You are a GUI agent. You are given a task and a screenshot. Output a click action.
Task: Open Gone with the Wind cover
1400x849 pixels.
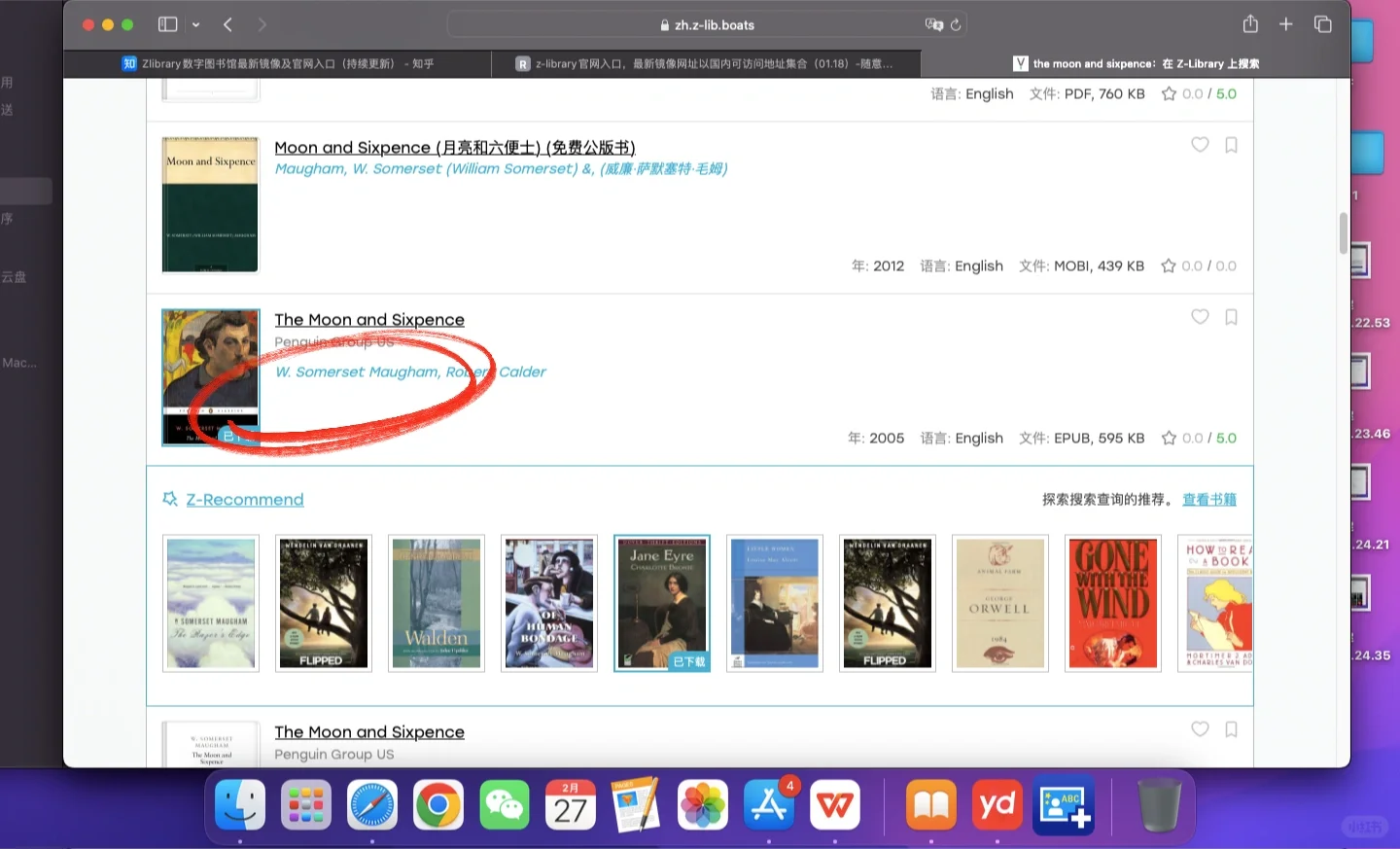pyautogui.click(x=1113, y=603)
